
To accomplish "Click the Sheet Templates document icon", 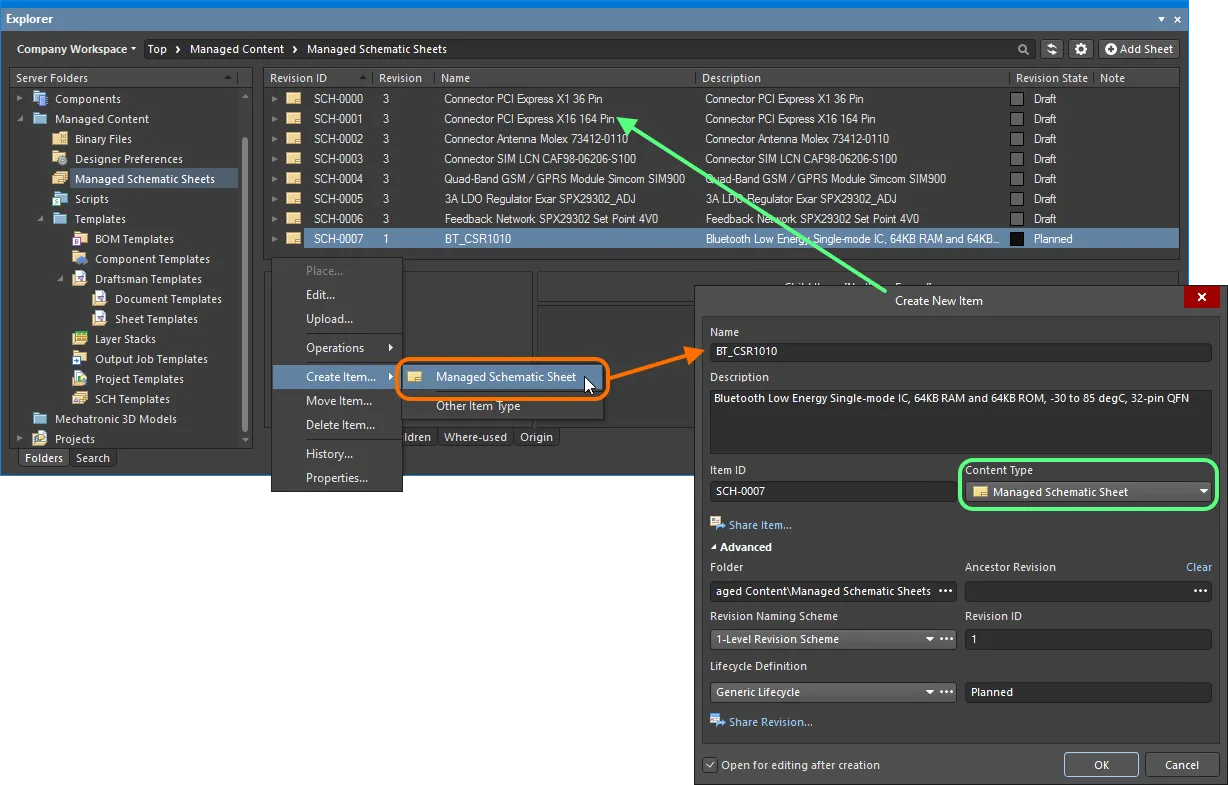I will point(99,319).
